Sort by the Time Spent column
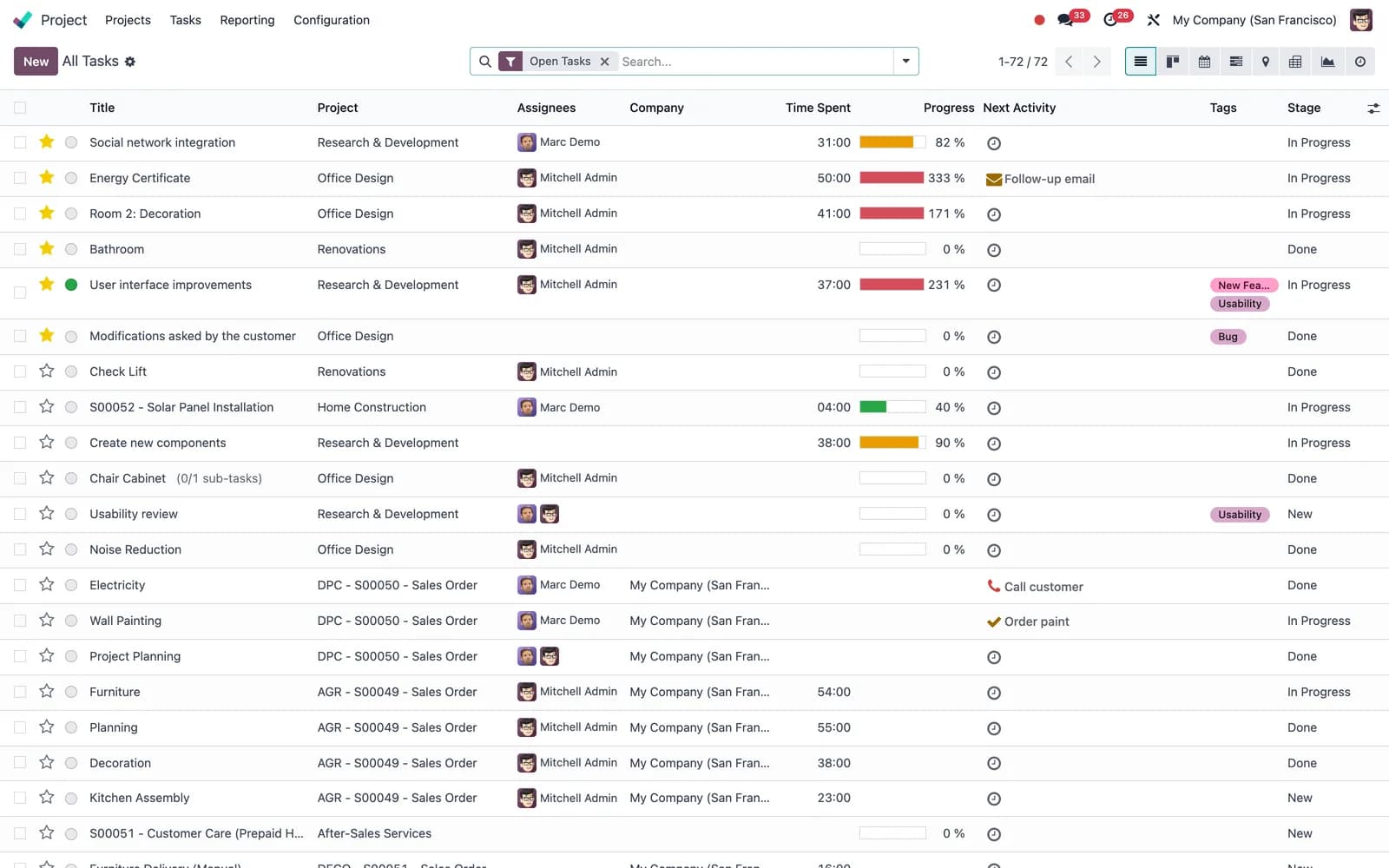 818,108
